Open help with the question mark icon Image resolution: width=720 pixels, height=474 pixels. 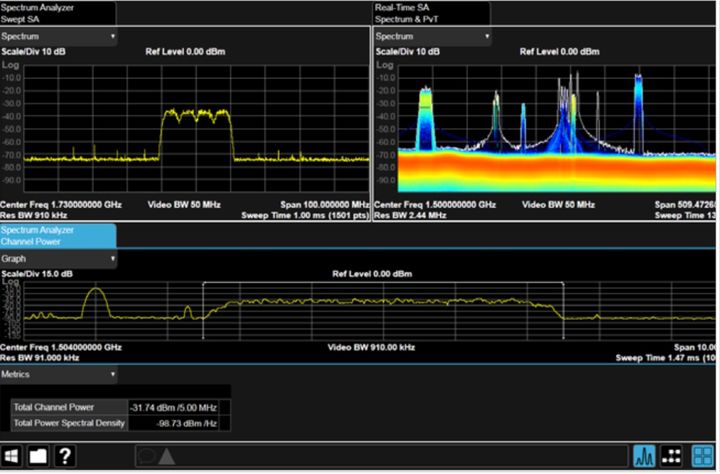65,457
